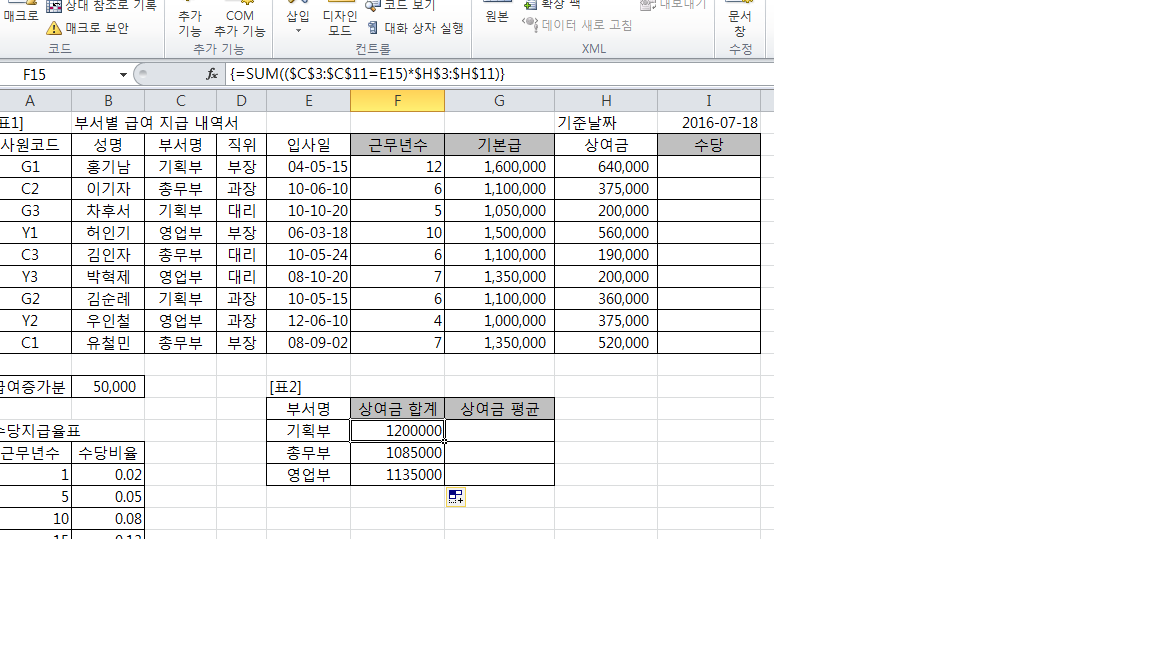Select column F header
Viewport: 1152px width, 648px height.
click(397, 100)
